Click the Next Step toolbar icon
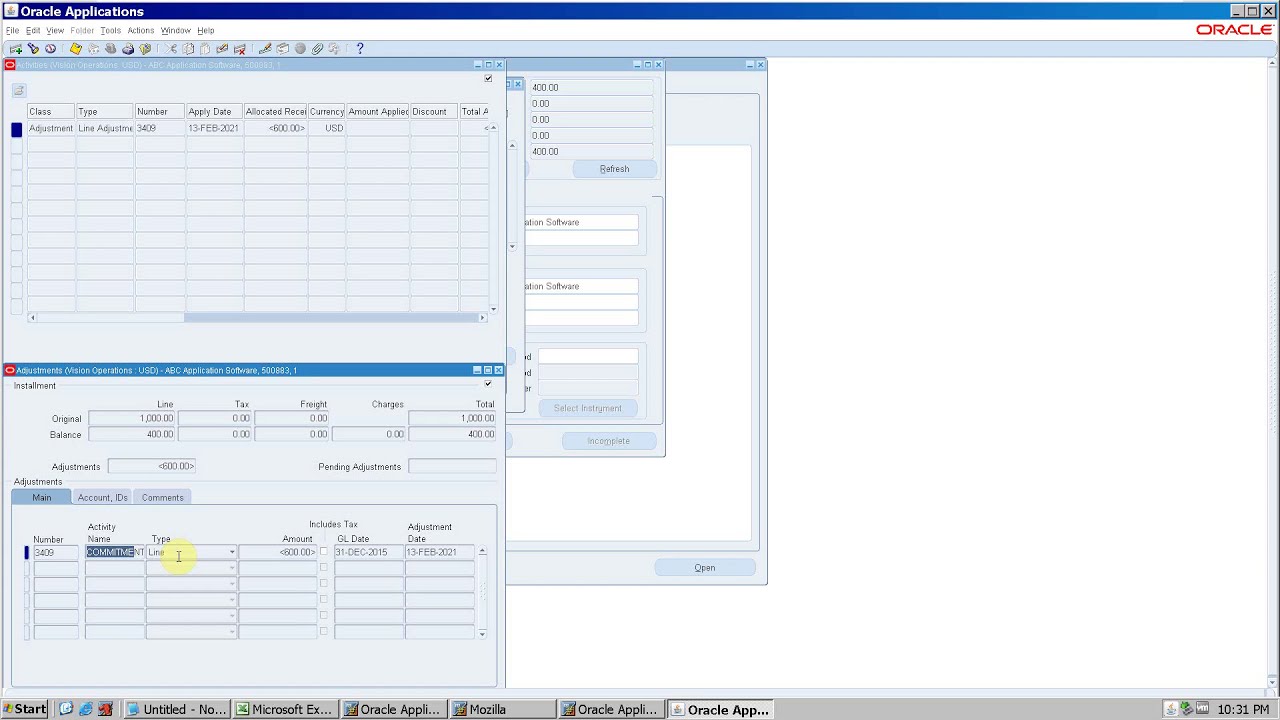Screen dimensions: 1280x720 93,48
